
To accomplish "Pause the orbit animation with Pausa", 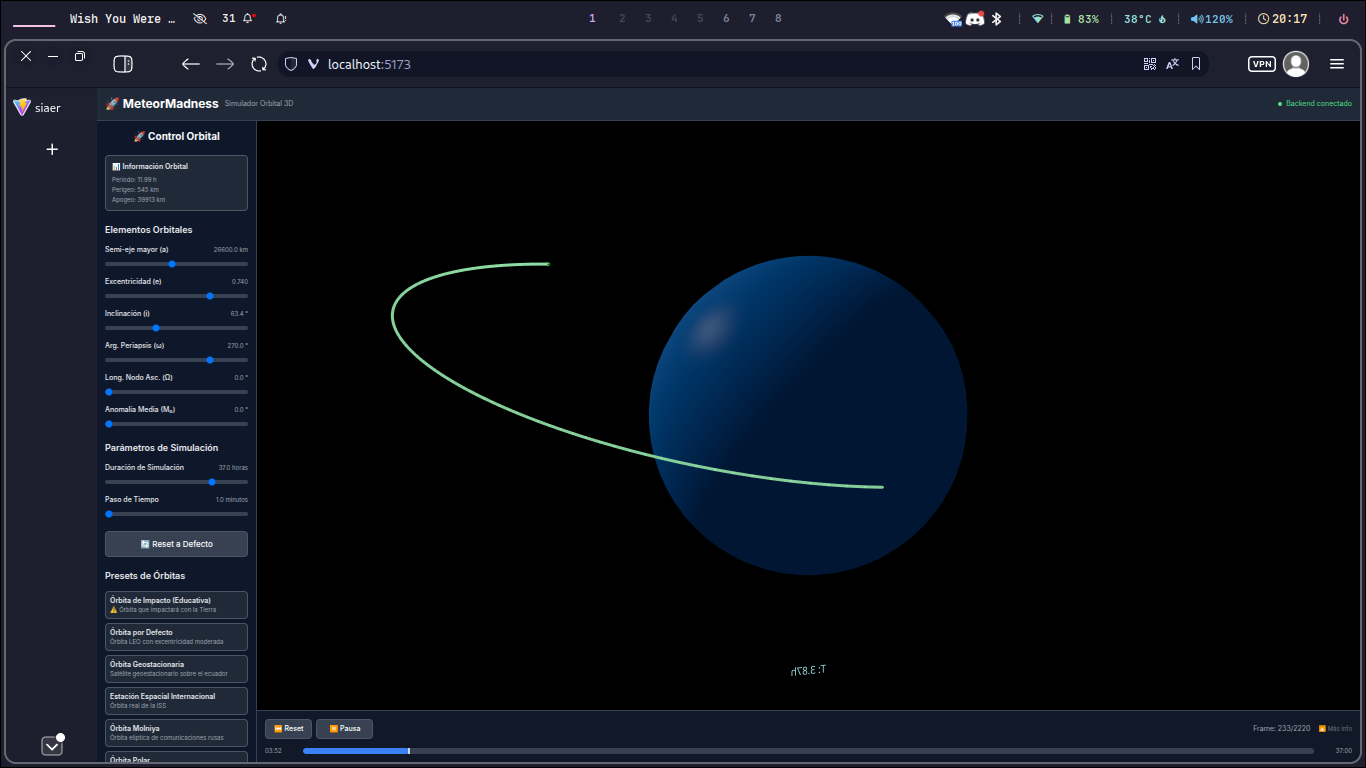I will (344, 729).
